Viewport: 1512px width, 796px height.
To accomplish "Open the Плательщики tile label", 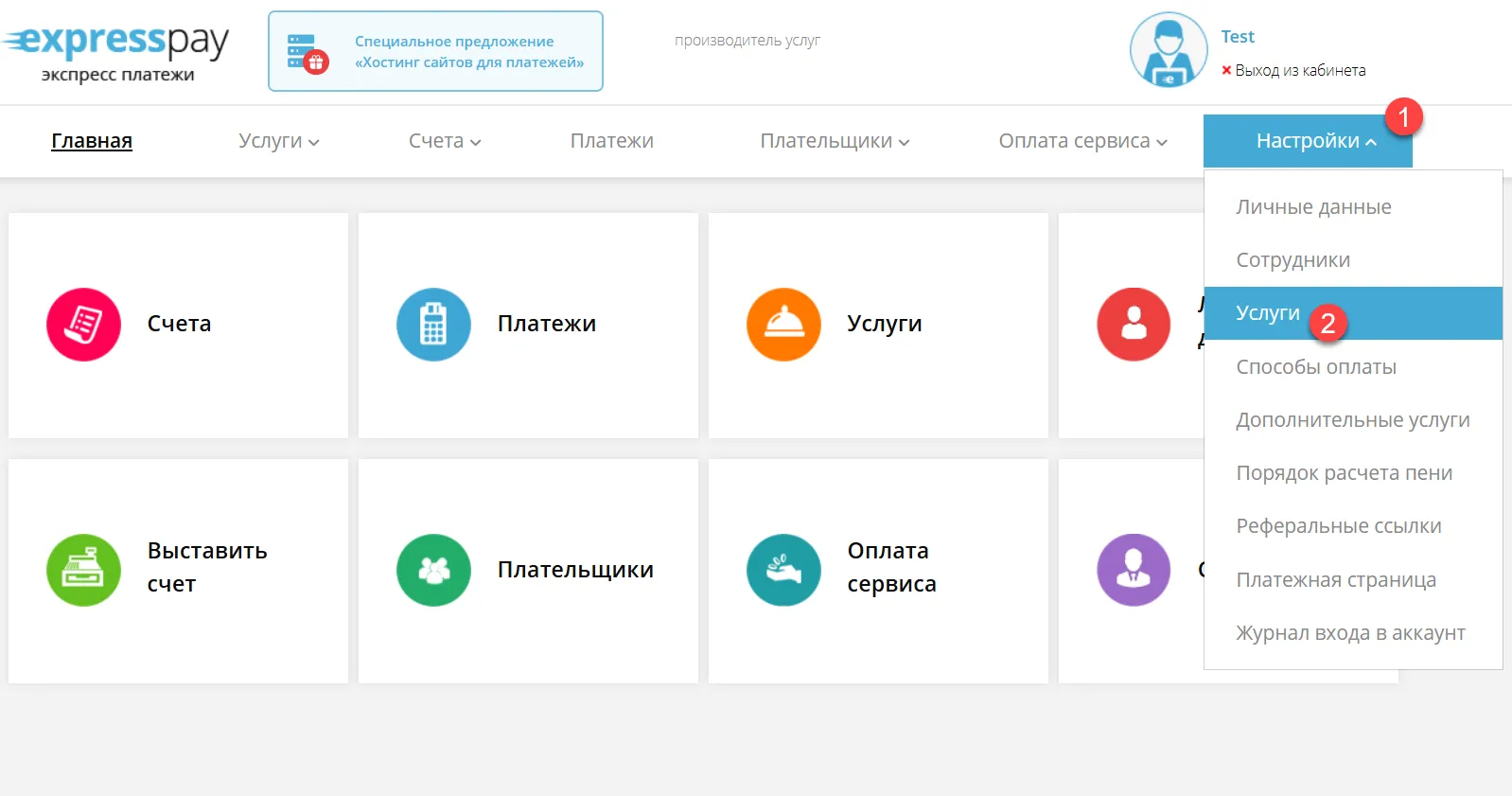I will [575, 570].
